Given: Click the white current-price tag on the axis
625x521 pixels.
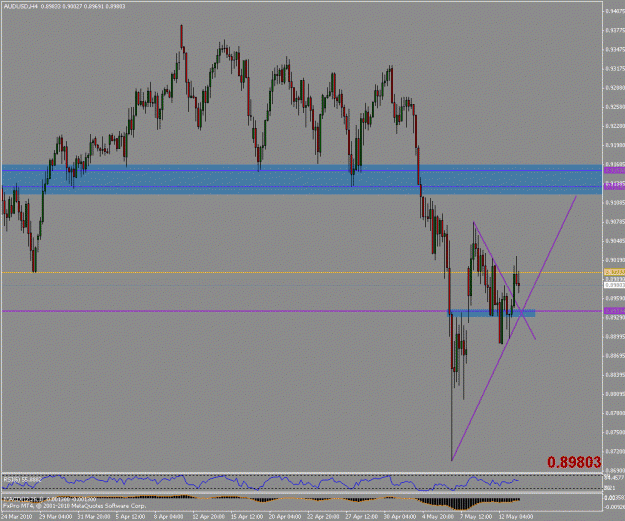Looking at the screenshot, I should (x=614, y=285).
